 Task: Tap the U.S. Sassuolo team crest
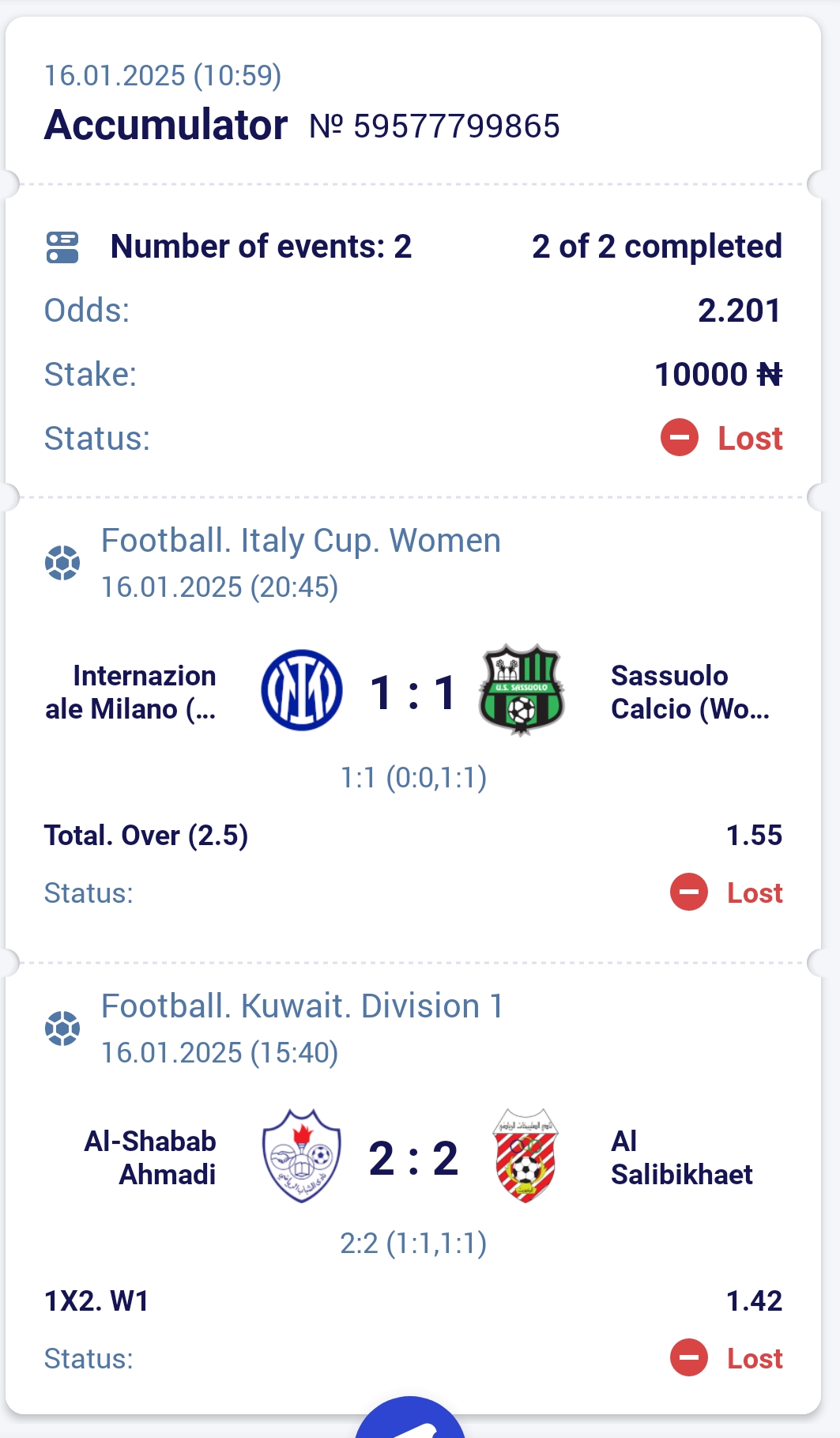(522, 689)
